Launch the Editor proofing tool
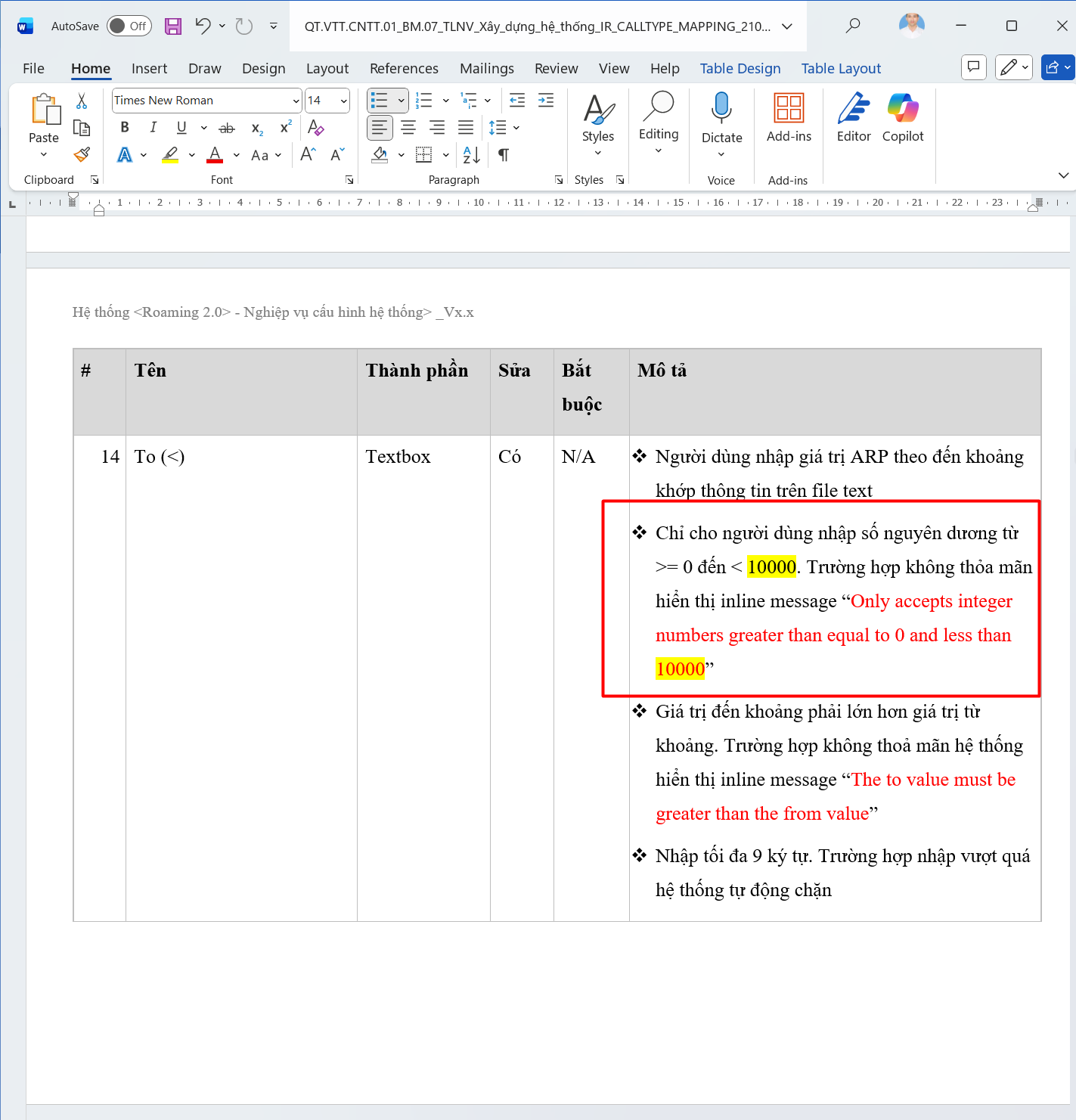 (x=854, y=116)
